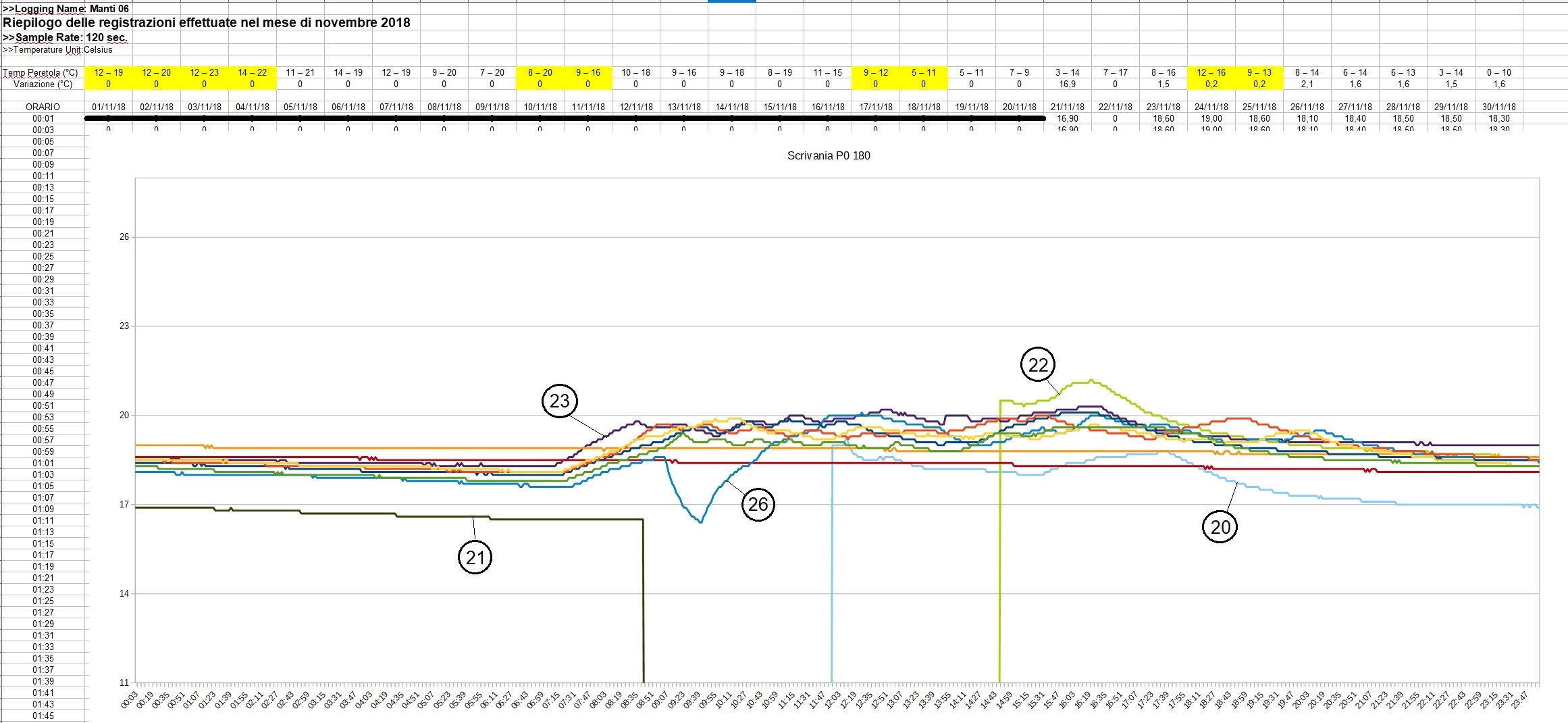
Task: Click the 16,9 variation cell under 3 – 14
Action: click(1067, 84)
